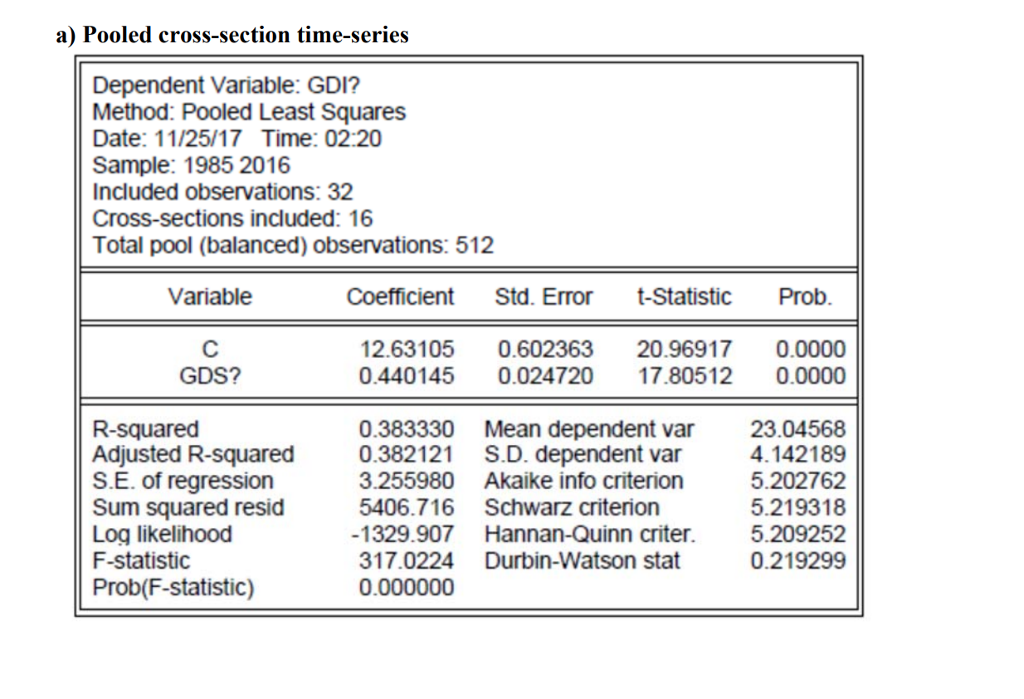The width and height of the screenshot is (1024, 699).
Task: Click the "Cross-sections included: 16" line
Action: coord(232,218)
